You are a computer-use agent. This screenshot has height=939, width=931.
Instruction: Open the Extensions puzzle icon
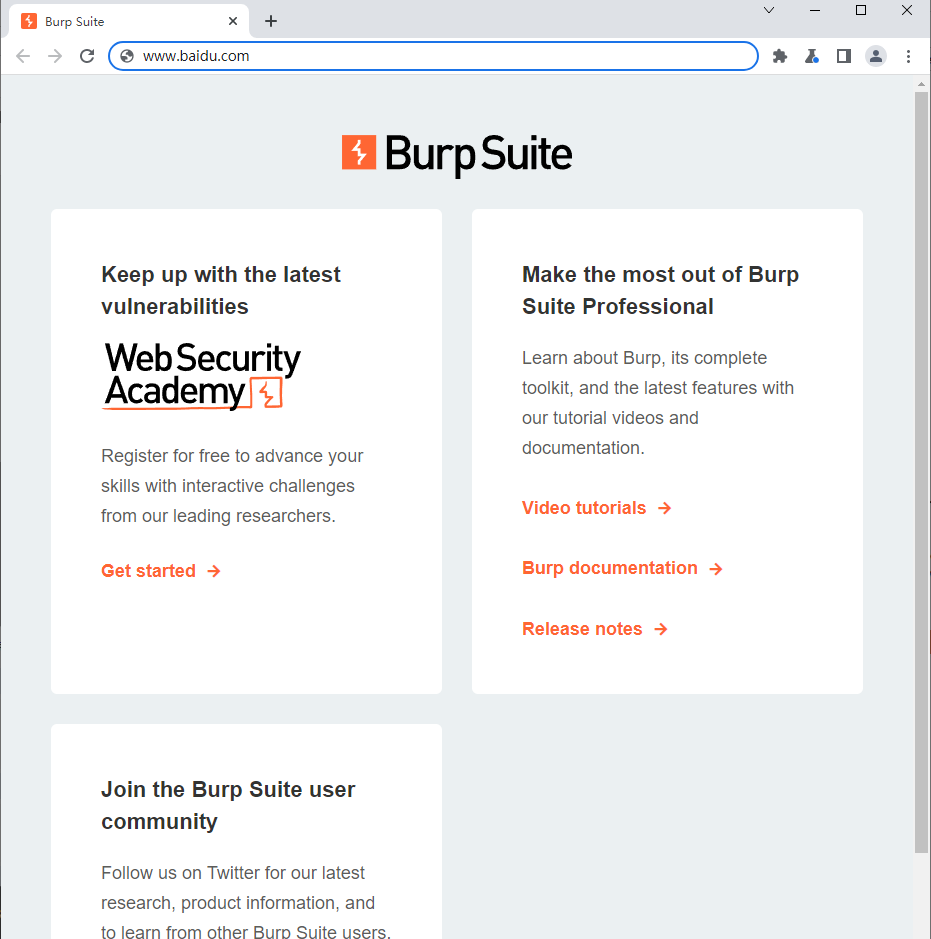[780, 56]
